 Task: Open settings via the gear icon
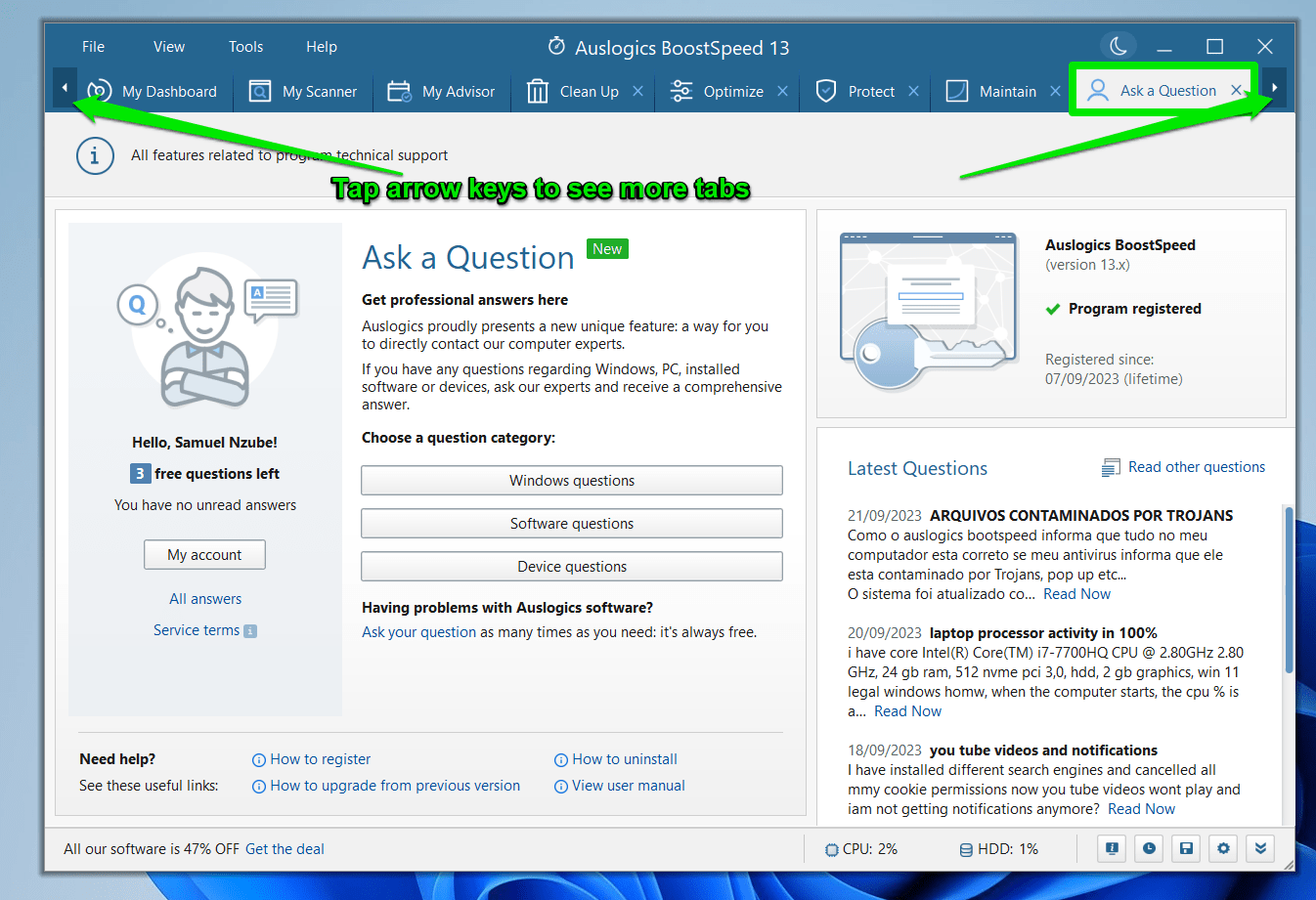point(1223,848)
